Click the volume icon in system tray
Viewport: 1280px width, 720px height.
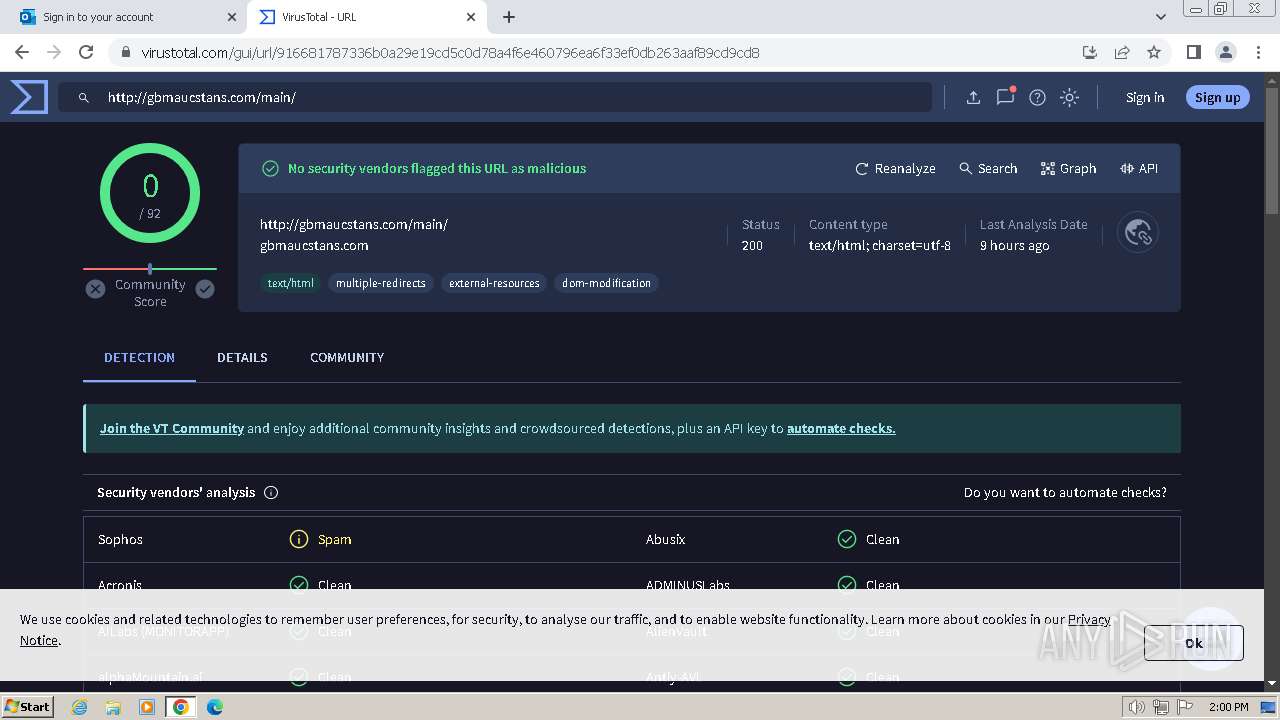[x=1137, y=707]
